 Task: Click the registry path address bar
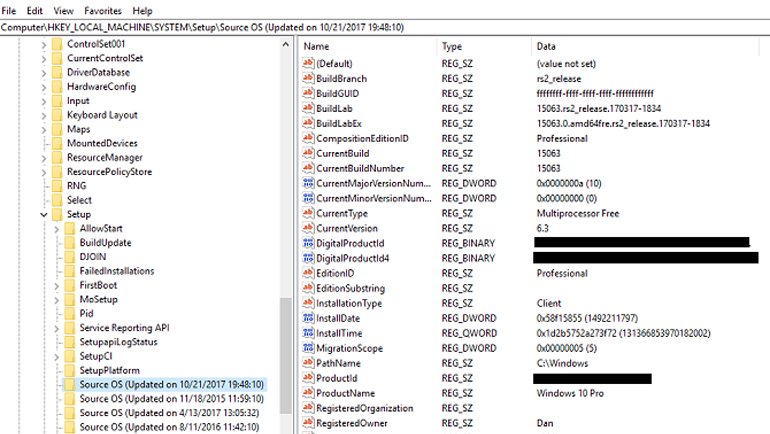click(x=385, y=27)
